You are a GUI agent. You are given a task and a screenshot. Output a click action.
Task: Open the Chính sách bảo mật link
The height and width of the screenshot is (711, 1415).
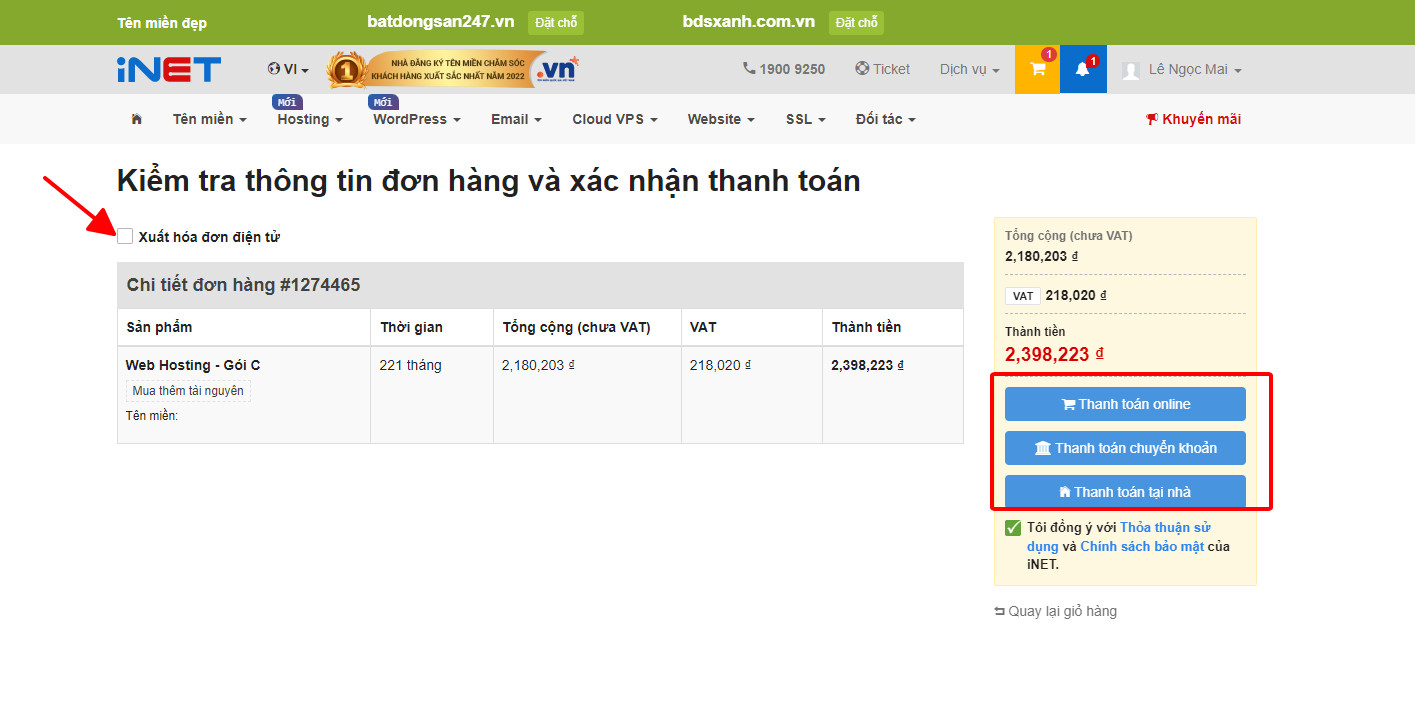1142,547
